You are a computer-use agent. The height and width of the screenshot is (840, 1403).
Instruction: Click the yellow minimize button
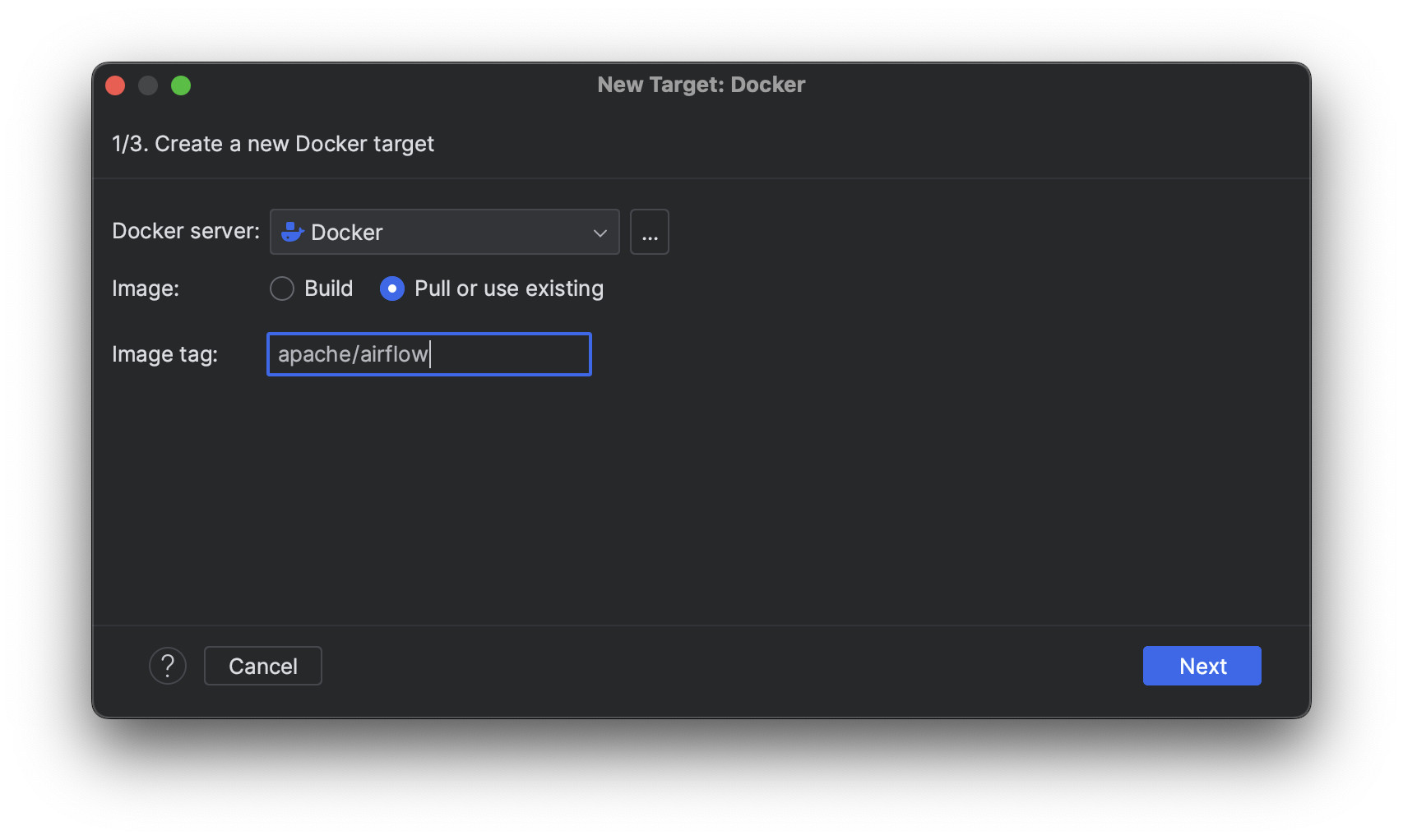[148, 85]
